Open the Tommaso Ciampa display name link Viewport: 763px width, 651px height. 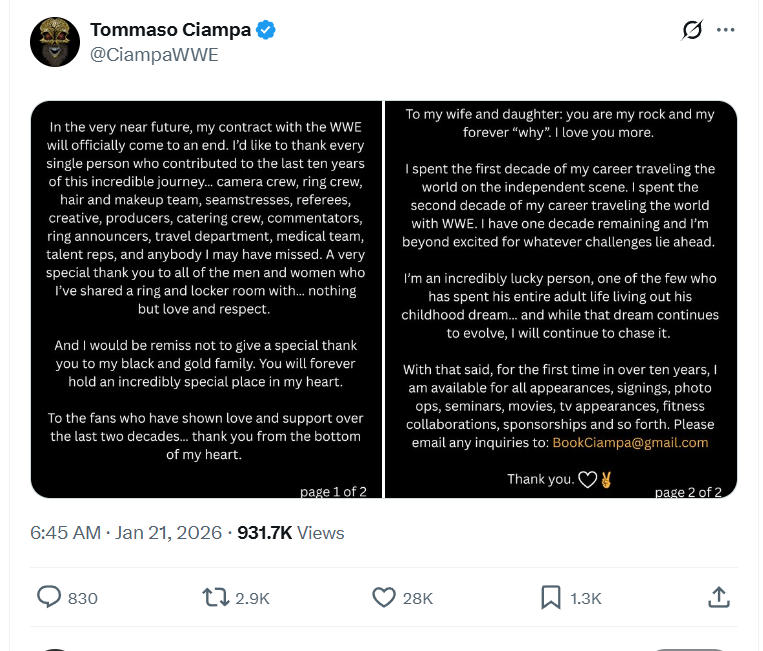click(x=170, y=31)
